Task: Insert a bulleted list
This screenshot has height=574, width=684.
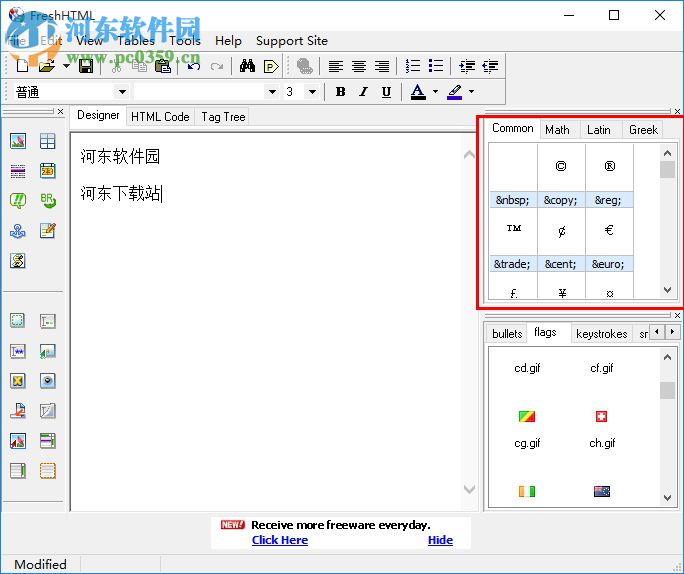Action: [x=436, y=66]
